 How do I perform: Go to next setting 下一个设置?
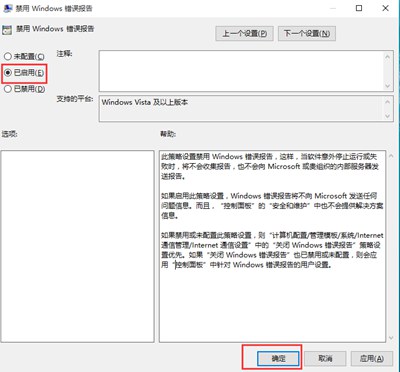click(x=307, y=34)
